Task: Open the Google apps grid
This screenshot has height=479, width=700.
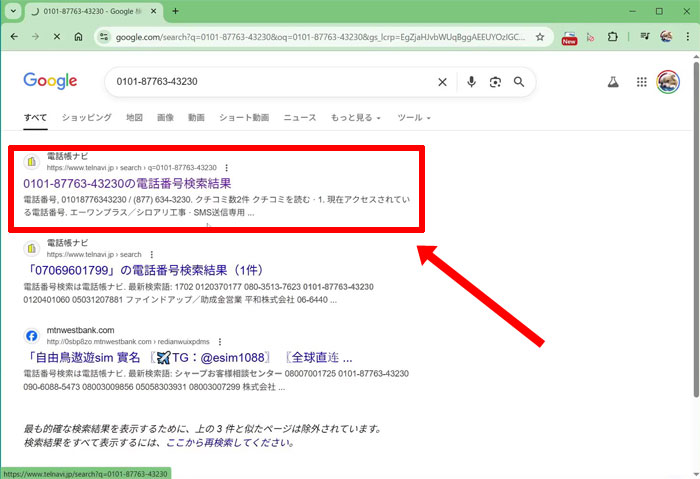Action: 641,82
